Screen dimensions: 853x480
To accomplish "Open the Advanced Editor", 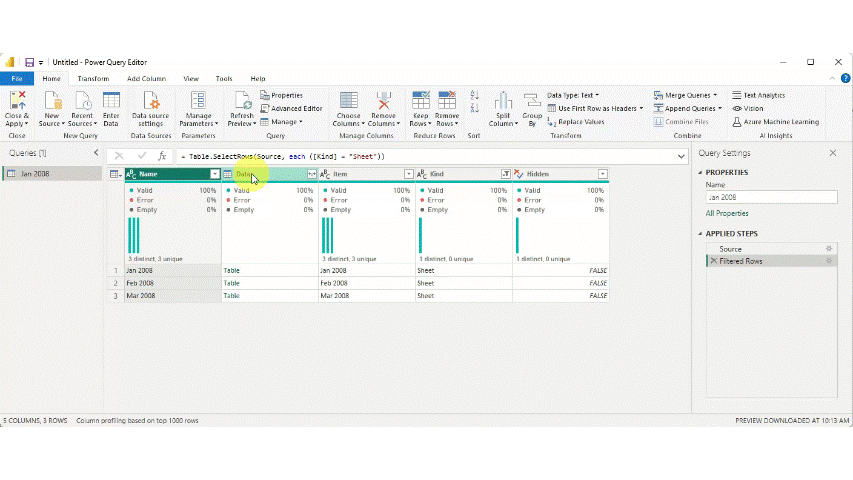I will click(x=296, y=108).
